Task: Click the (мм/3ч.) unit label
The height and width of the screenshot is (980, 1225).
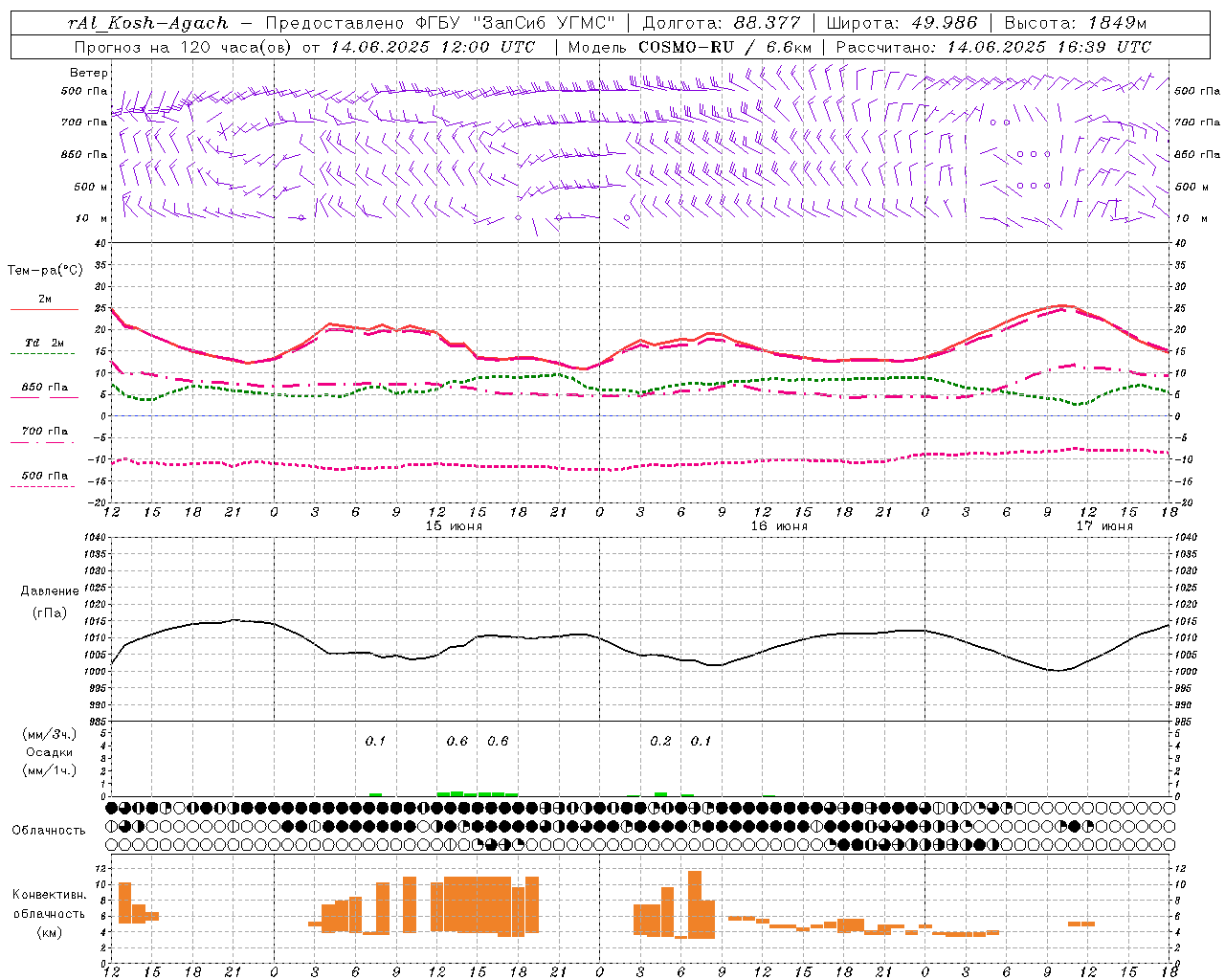Action: 48,734
